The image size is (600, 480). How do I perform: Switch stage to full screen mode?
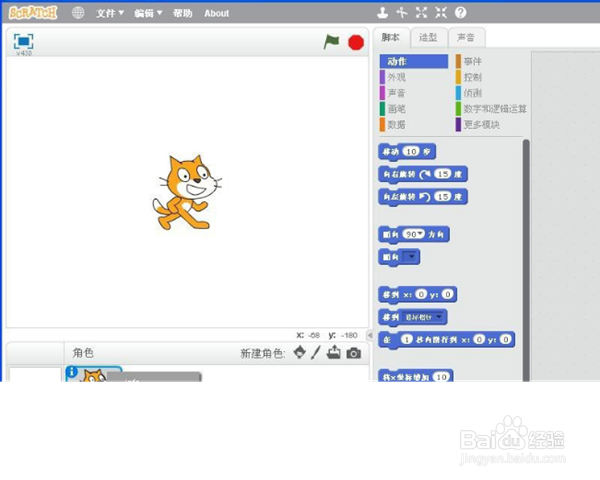(23, 41)
